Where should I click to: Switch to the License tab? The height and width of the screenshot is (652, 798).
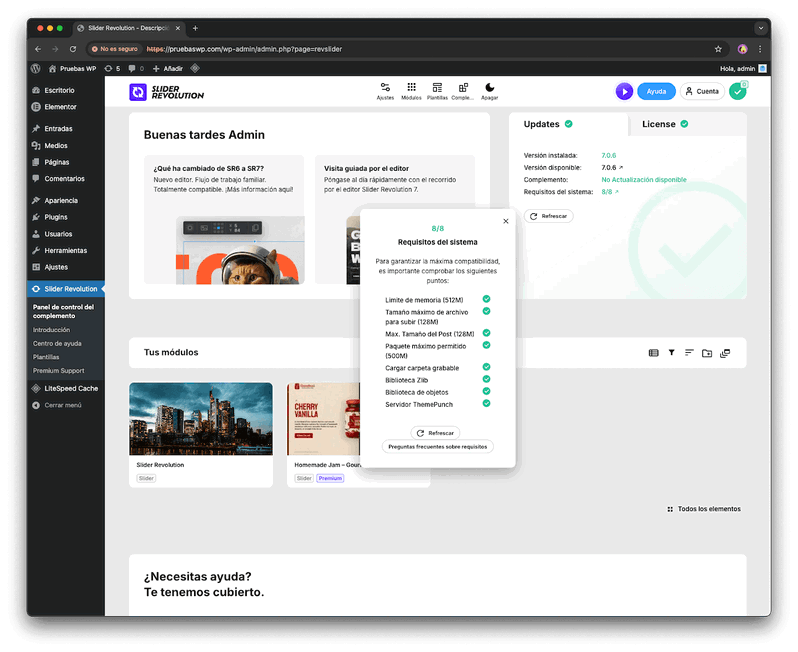pos(665,124)
